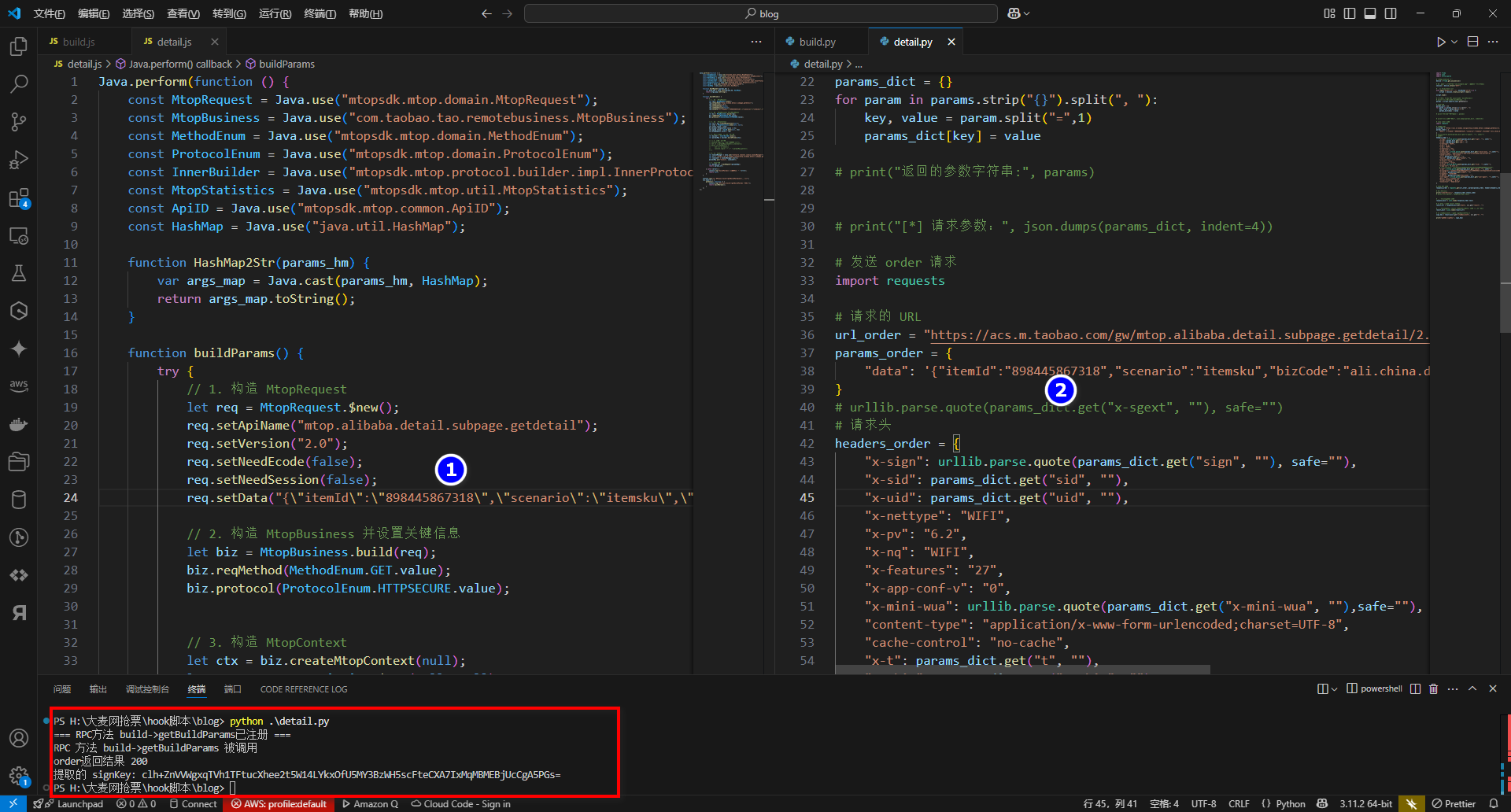Click AWS: profile:default in the status bar
Viewport: 1511px width, 812px height.
(x=279, y=803)
